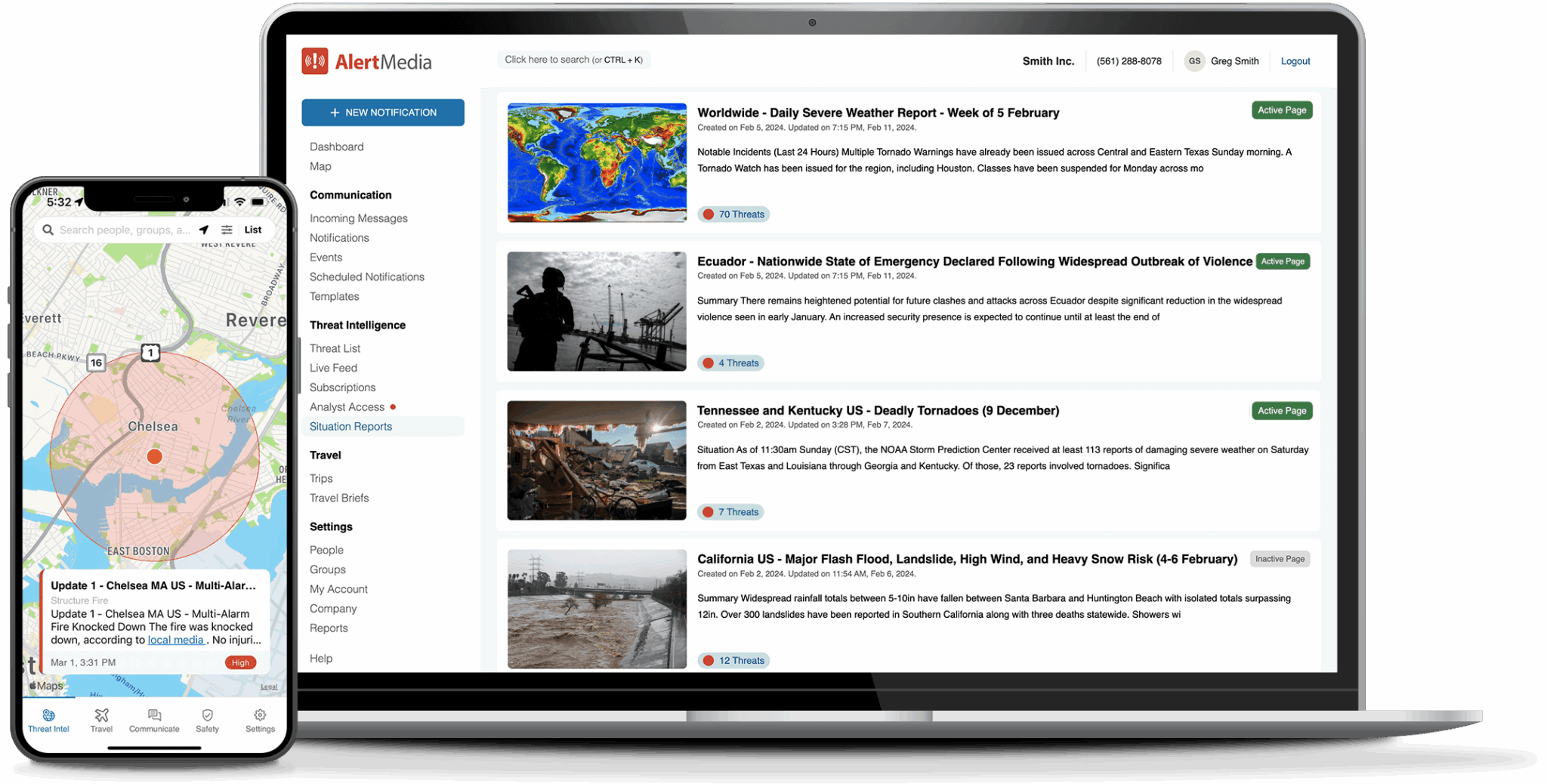This screenshot has height=784, width=1547.
Task: Tap the location arrow in phone search bar
Action: [x=203, y=230]
